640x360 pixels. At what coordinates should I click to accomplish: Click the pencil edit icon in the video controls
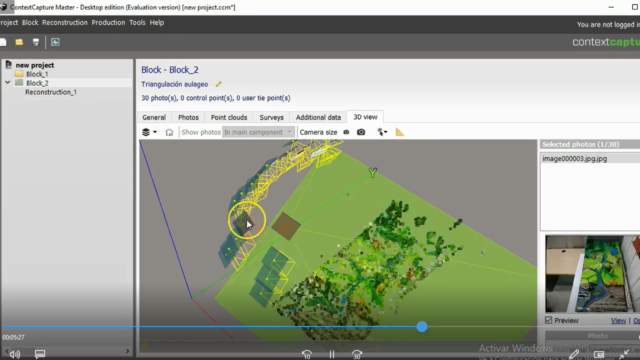click(x=574, y=354)
